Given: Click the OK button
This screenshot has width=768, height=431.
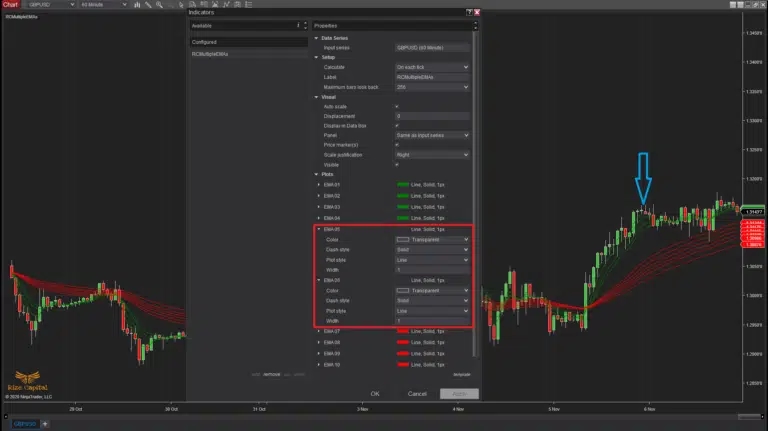Looking at the screenshot, I should click(375, 394).
